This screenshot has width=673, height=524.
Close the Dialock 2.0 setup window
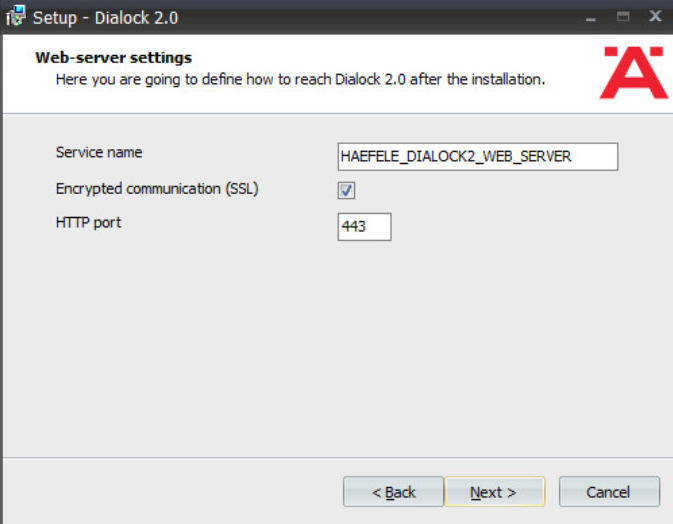[655, 16]
